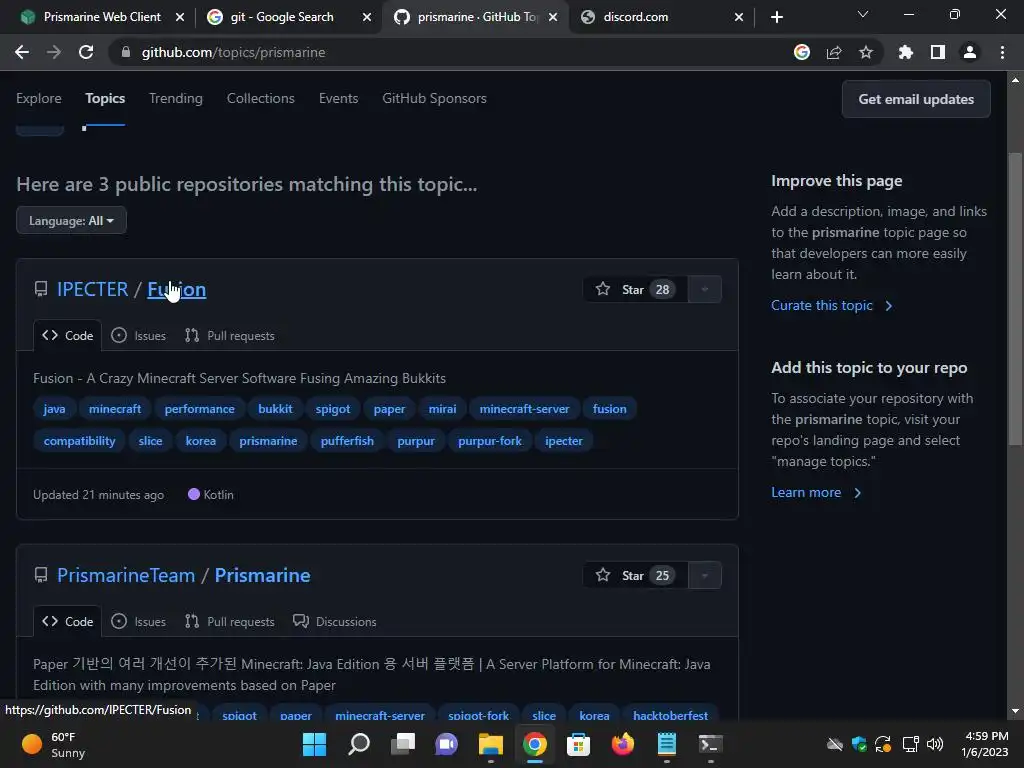Open the Fusion repository link

click(x=176, y=289)
